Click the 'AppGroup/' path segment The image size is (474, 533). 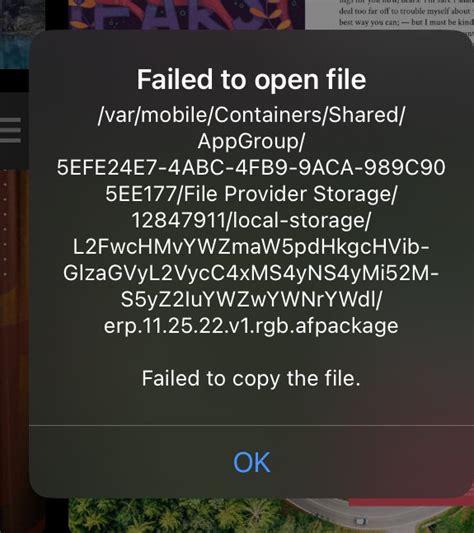(251, 141)
